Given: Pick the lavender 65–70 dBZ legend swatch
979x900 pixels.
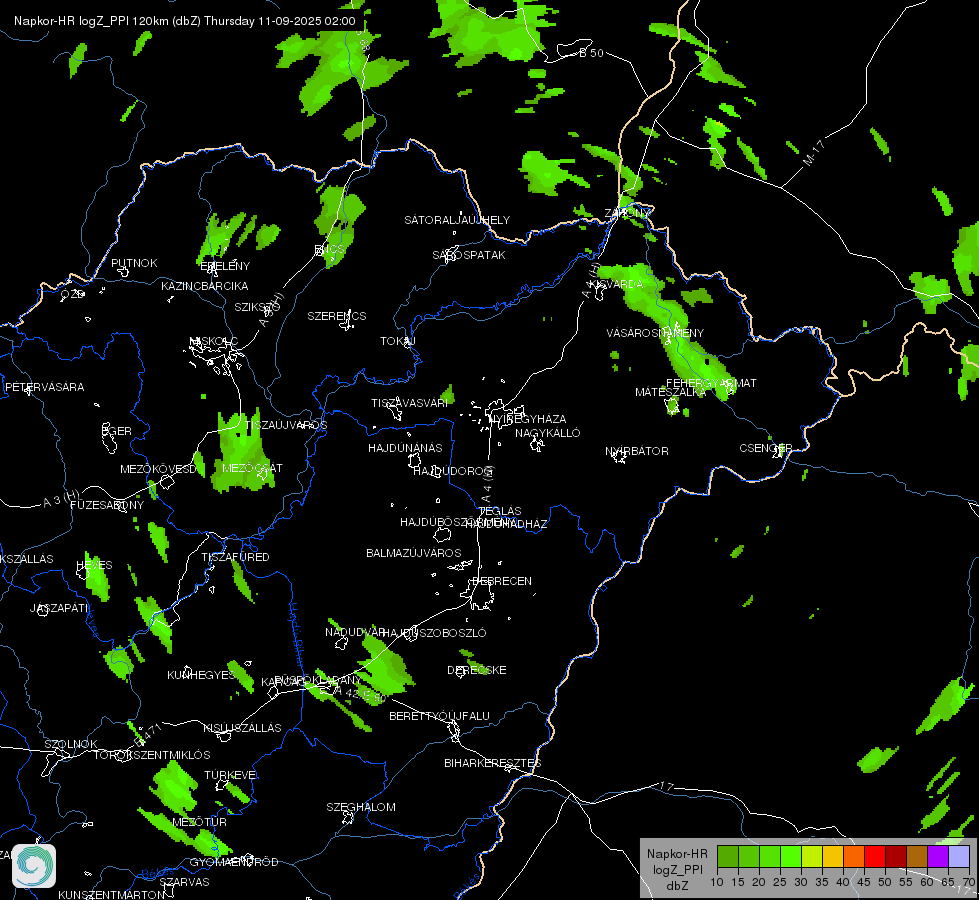Looking at the screenshot, I should [x=959, y=857].
